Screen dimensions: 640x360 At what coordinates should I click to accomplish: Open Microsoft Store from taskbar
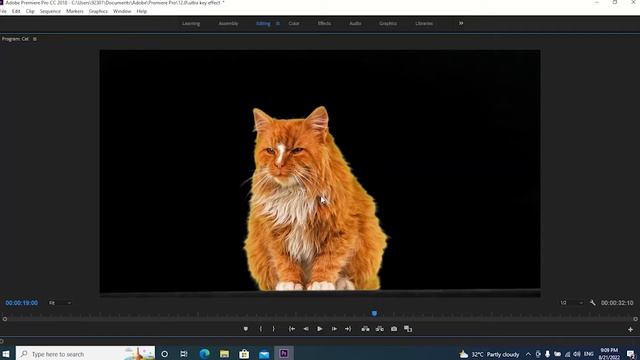coord(244,353)
